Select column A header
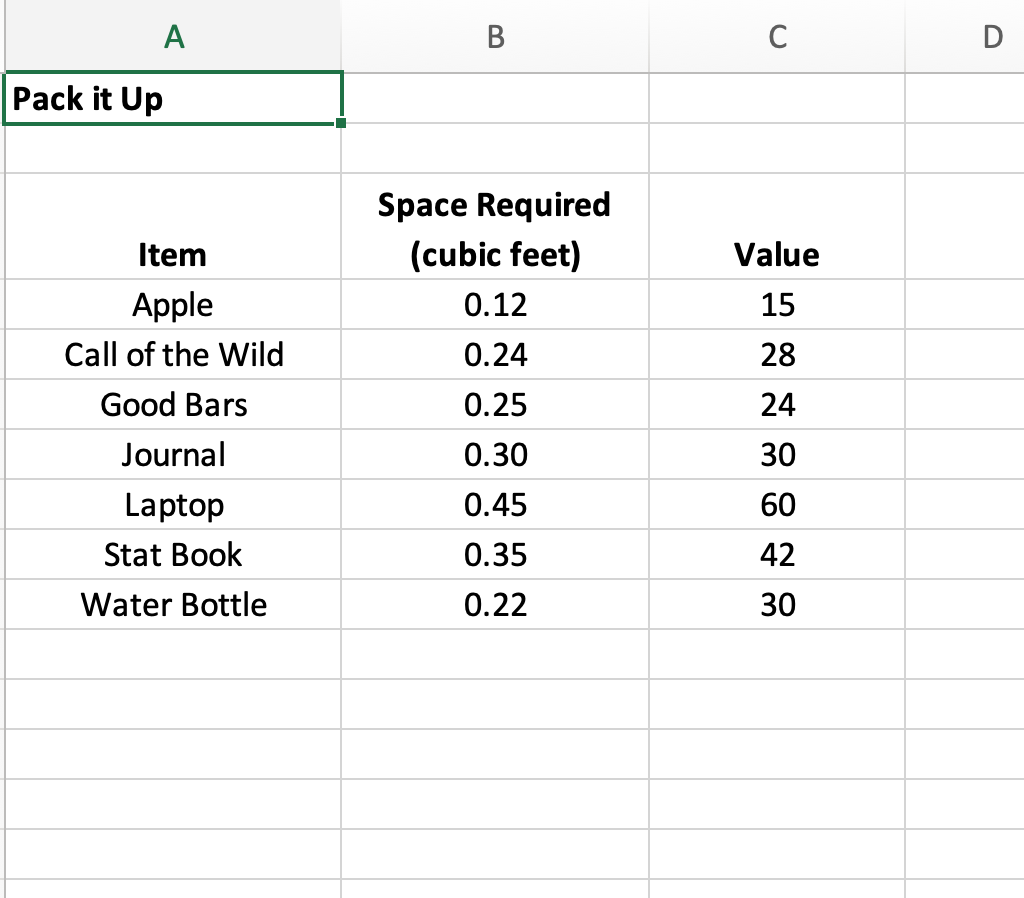 [173, 36]
